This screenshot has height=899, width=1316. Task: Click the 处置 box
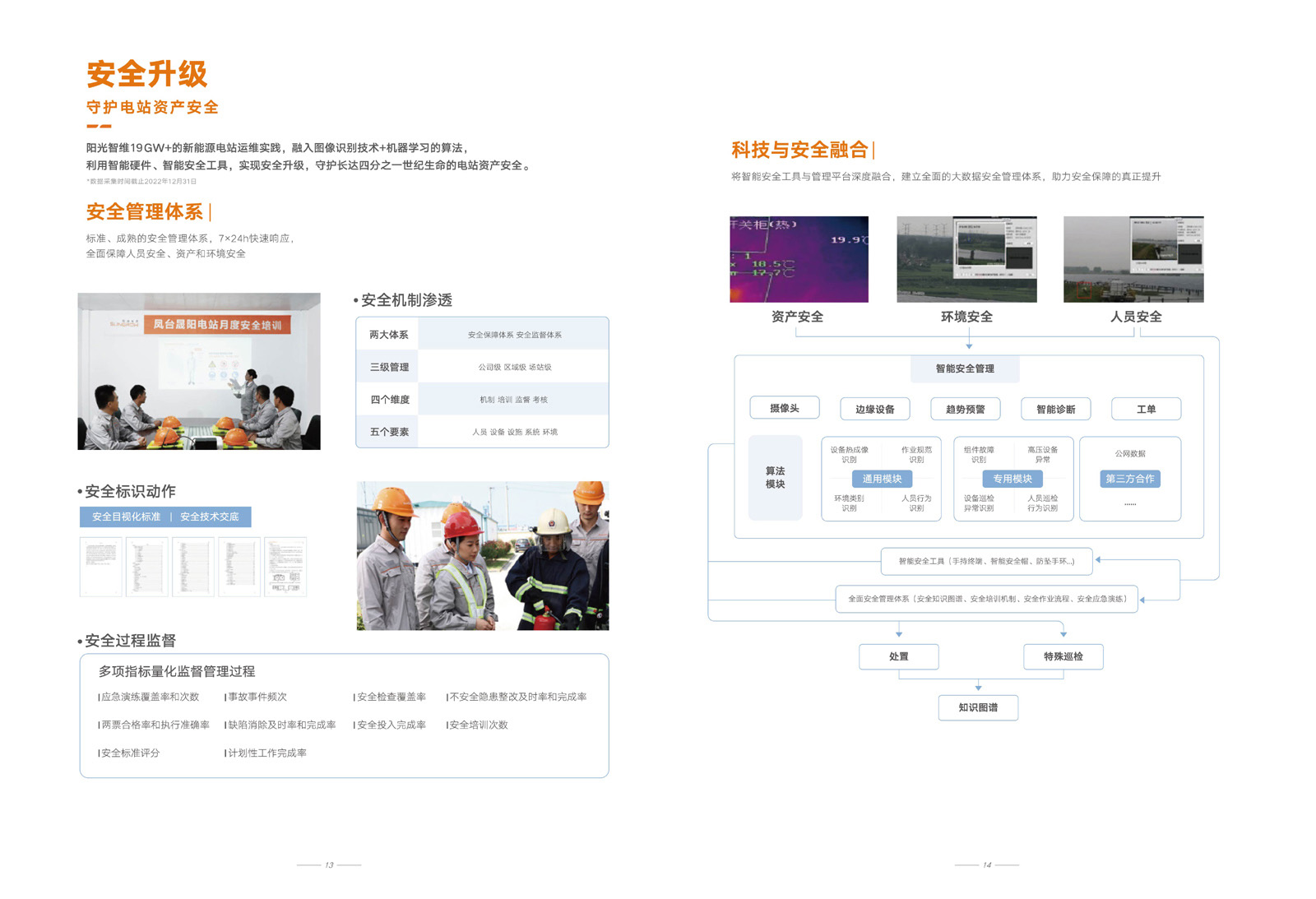pyautogui.click(x=899, y=656)
